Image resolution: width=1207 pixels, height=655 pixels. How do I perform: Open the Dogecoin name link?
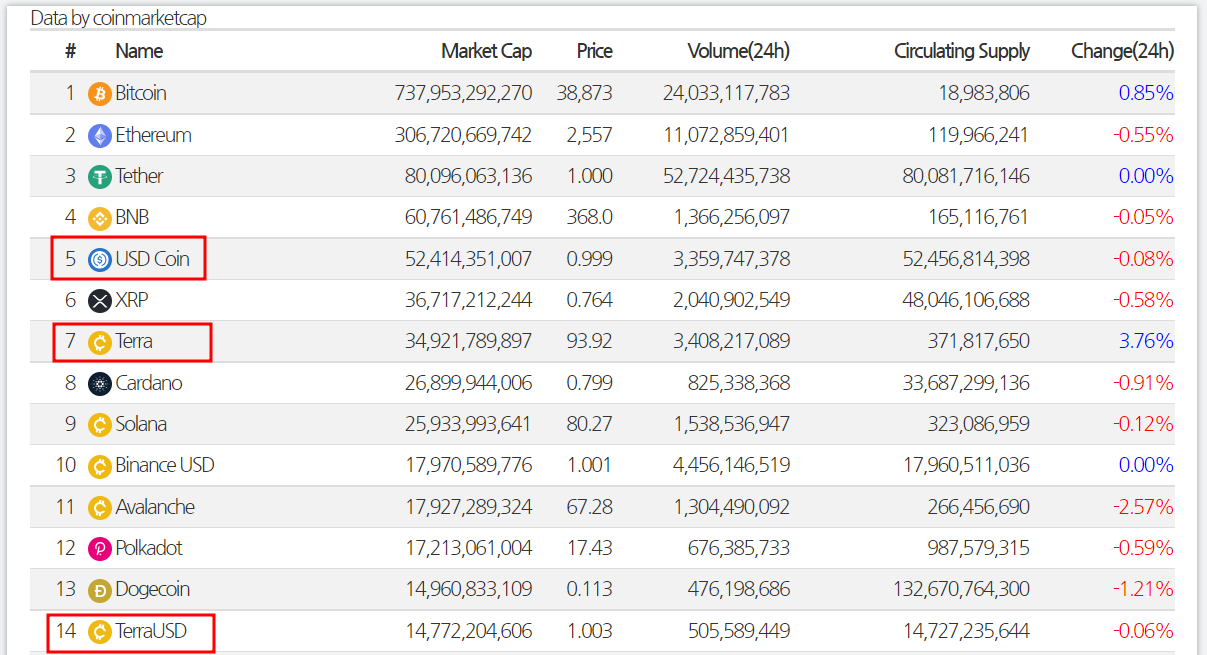click(x=152, y=590)
